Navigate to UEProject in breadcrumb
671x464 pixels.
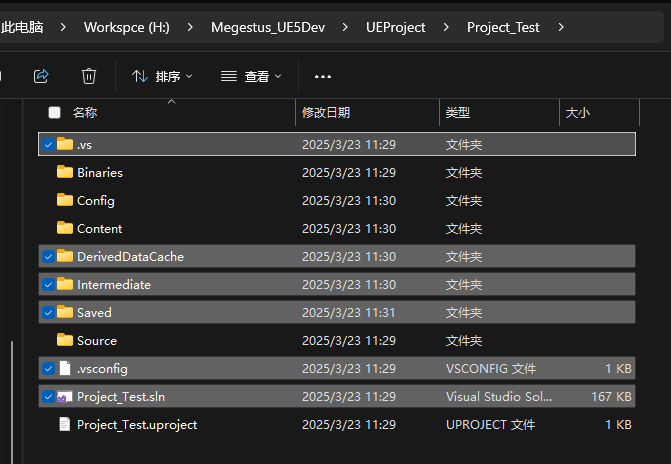click(395, 27)
